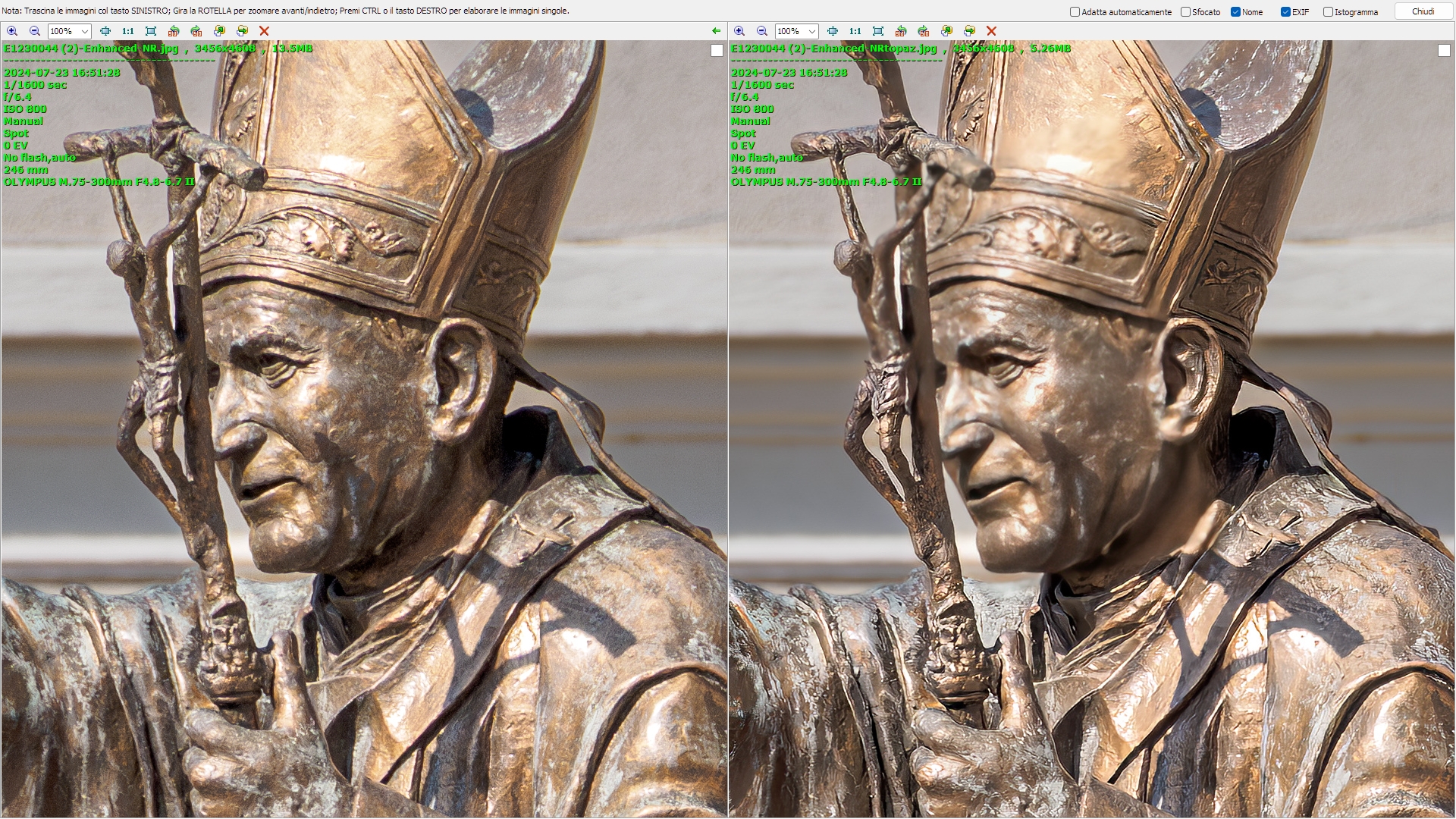This screenshot has height=819, width=1456.
Task: Delete the left image with the red X
Action: tap(264, 31)
